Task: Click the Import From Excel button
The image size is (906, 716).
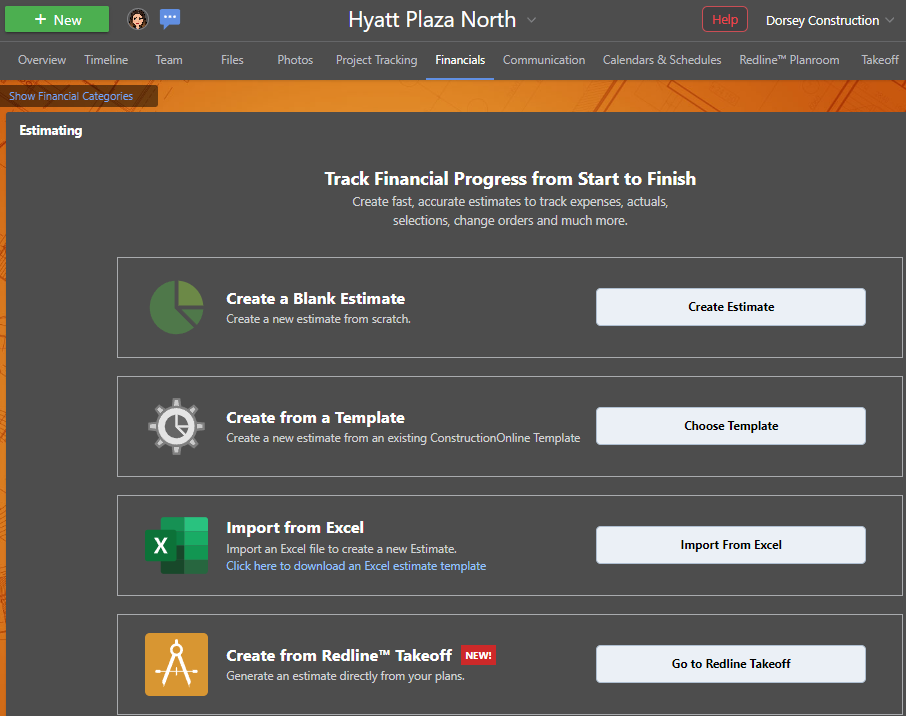Action: [x=731, y=545]
